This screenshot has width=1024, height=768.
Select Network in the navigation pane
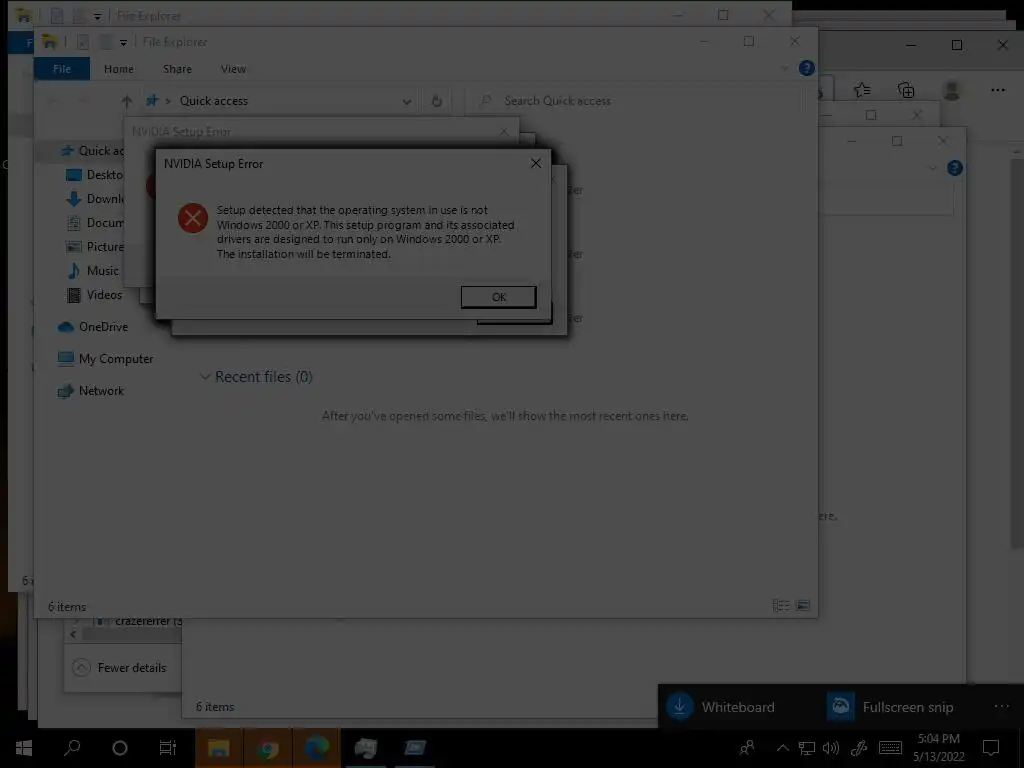tap(101, 391)
